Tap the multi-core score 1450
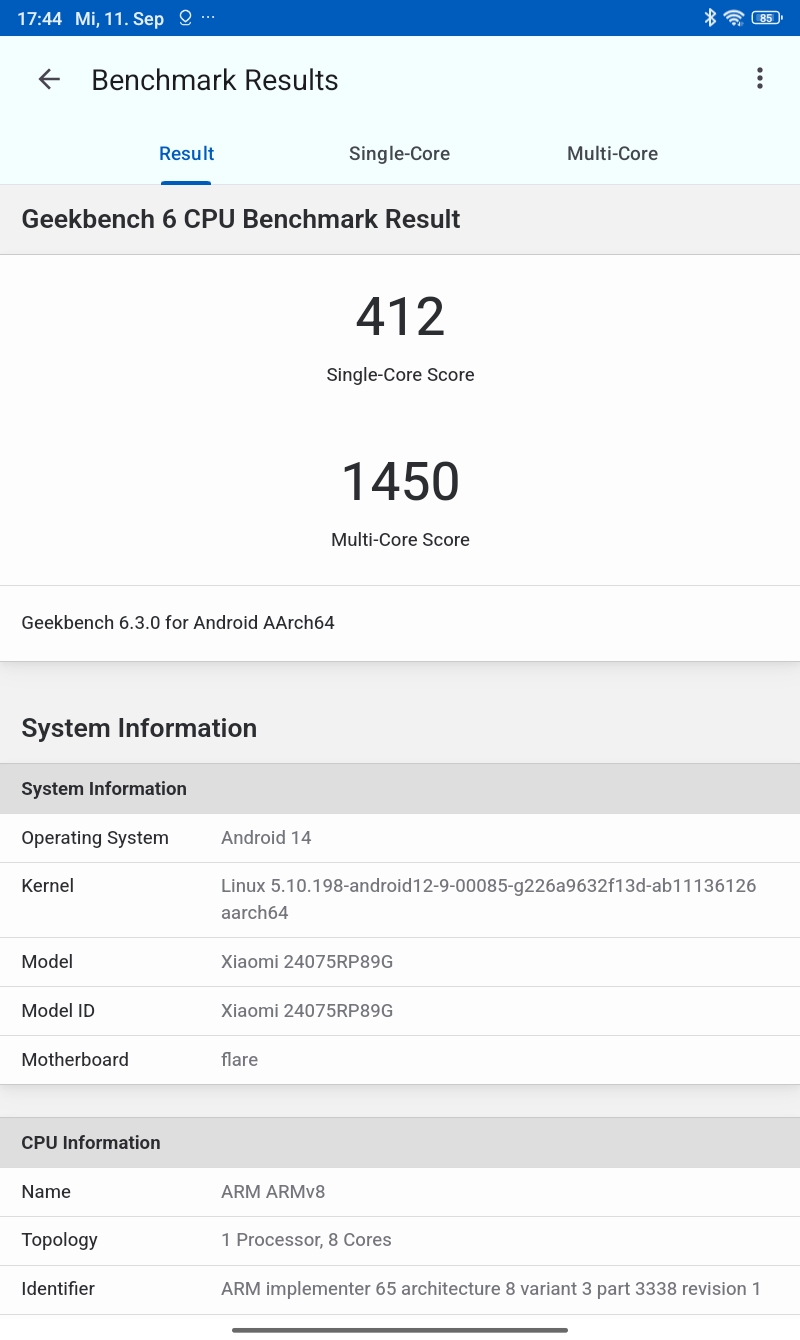The width and height of the screenshot is (800, 1340). pos(400,481)
